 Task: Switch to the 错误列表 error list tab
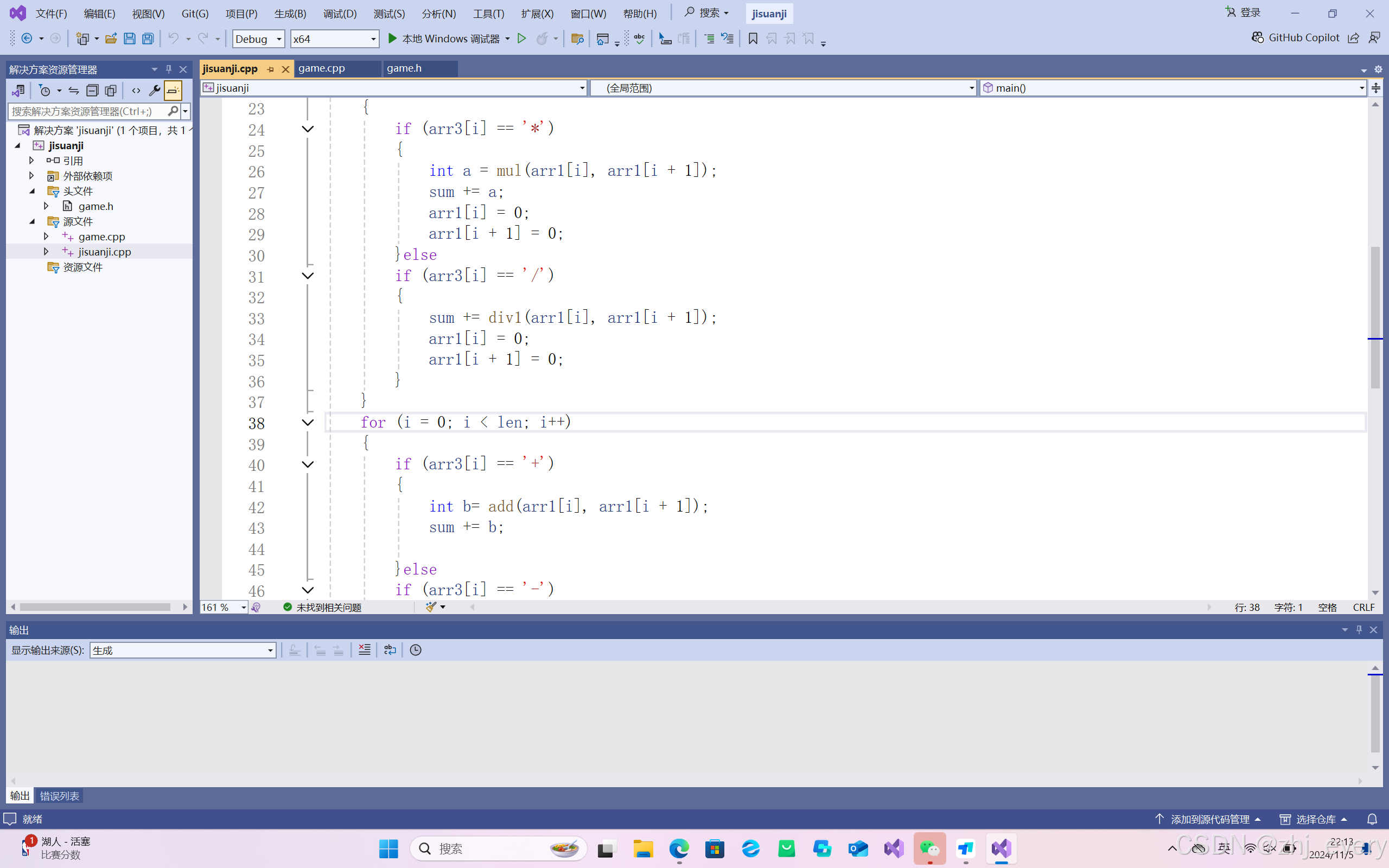coord(59,796)
